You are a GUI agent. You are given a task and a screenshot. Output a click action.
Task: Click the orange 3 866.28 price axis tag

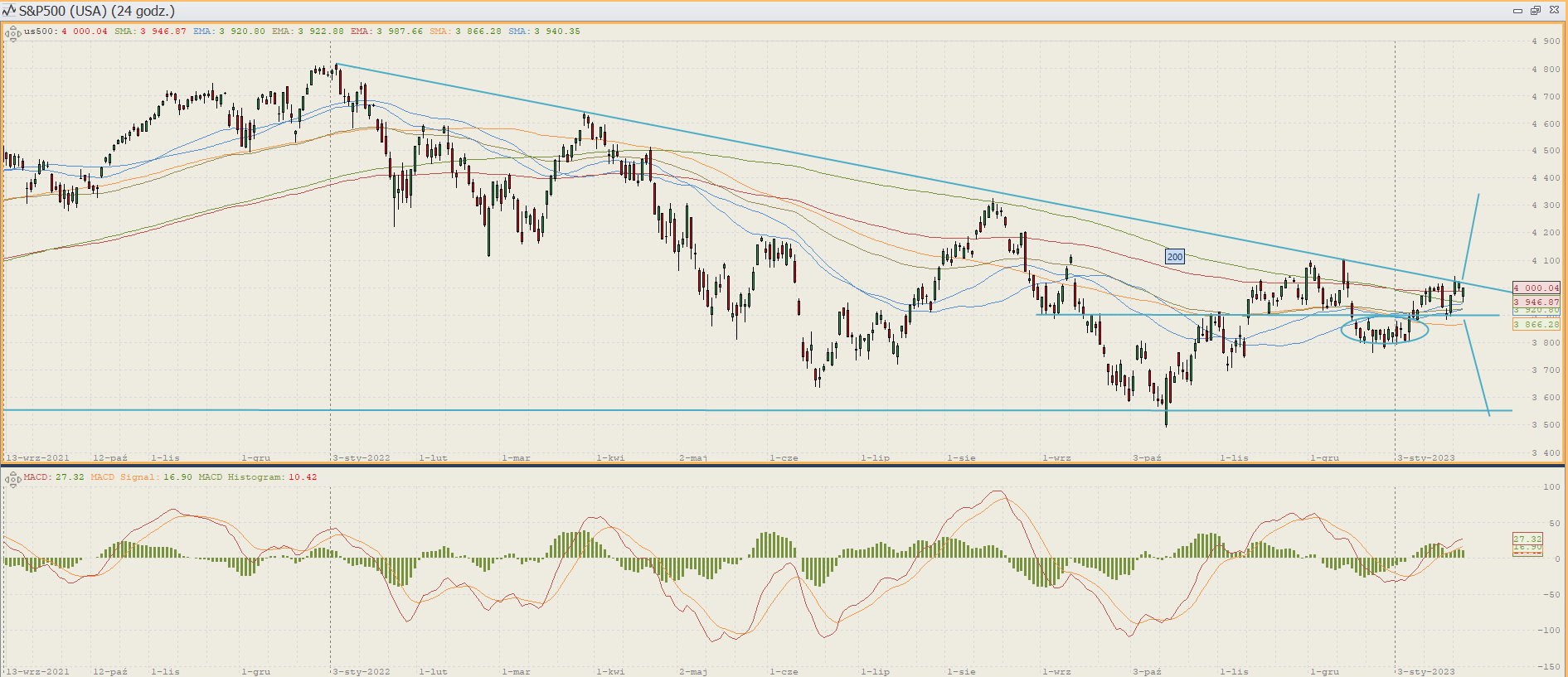pos(1536,325)
